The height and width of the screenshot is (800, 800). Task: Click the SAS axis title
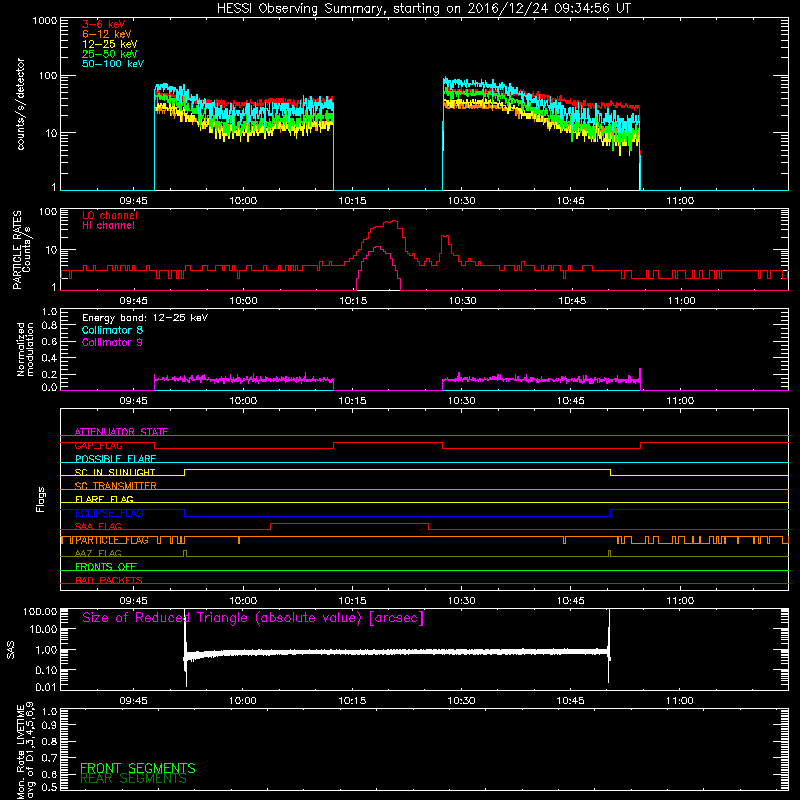[10, 650]
